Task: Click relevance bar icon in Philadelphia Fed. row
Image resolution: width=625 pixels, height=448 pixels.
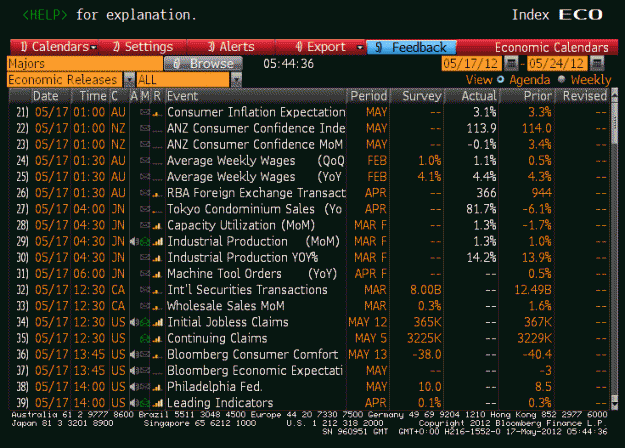Action: point(157,387)
